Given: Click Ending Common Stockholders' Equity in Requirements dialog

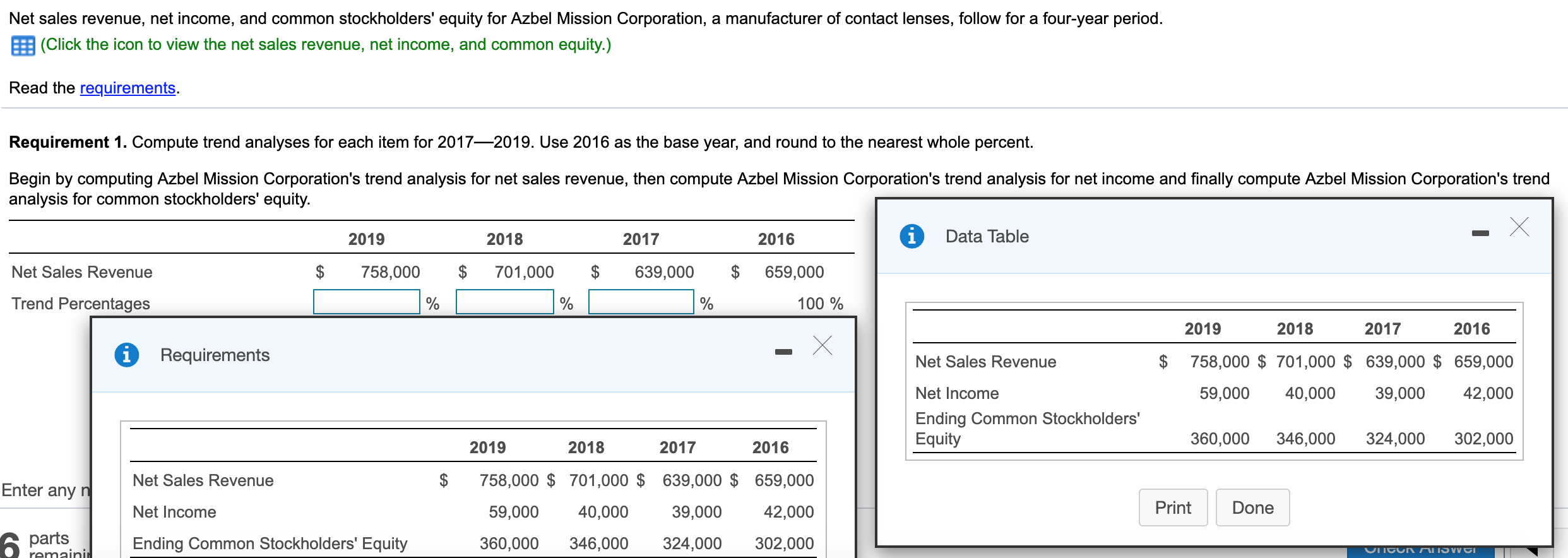Looking at the screenshot, I should (270, 543).
